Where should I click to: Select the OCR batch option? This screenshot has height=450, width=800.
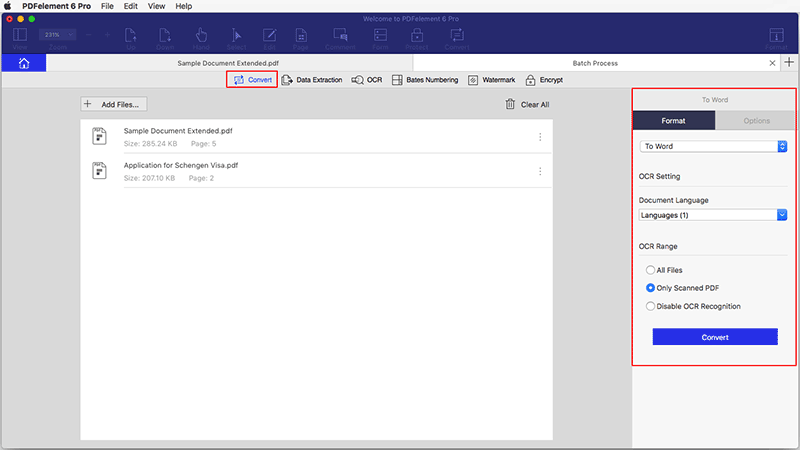(367, 80)
